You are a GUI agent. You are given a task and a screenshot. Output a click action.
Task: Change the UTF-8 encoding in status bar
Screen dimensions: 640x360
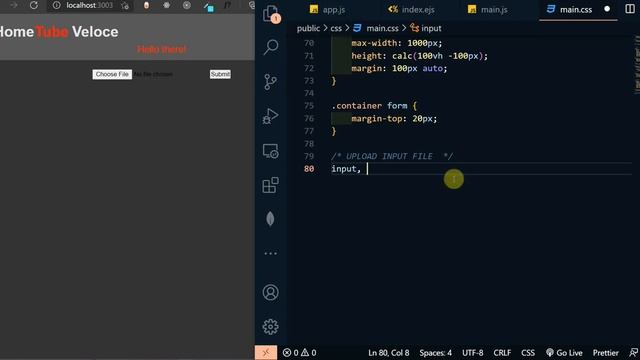(x=473, y=353)
